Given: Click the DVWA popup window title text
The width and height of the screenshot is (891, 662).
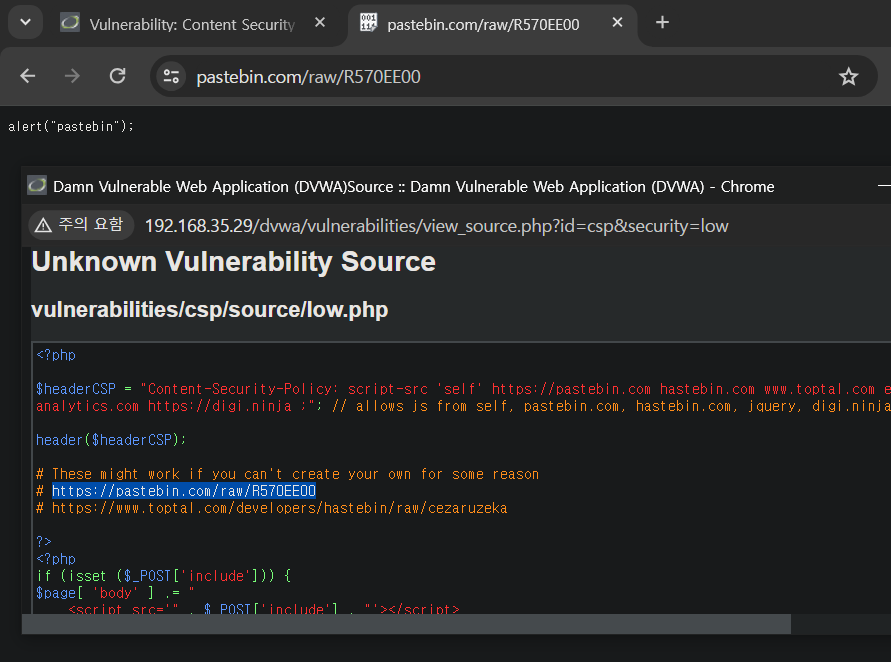Looking at the screenshot, I should [413, 186].
